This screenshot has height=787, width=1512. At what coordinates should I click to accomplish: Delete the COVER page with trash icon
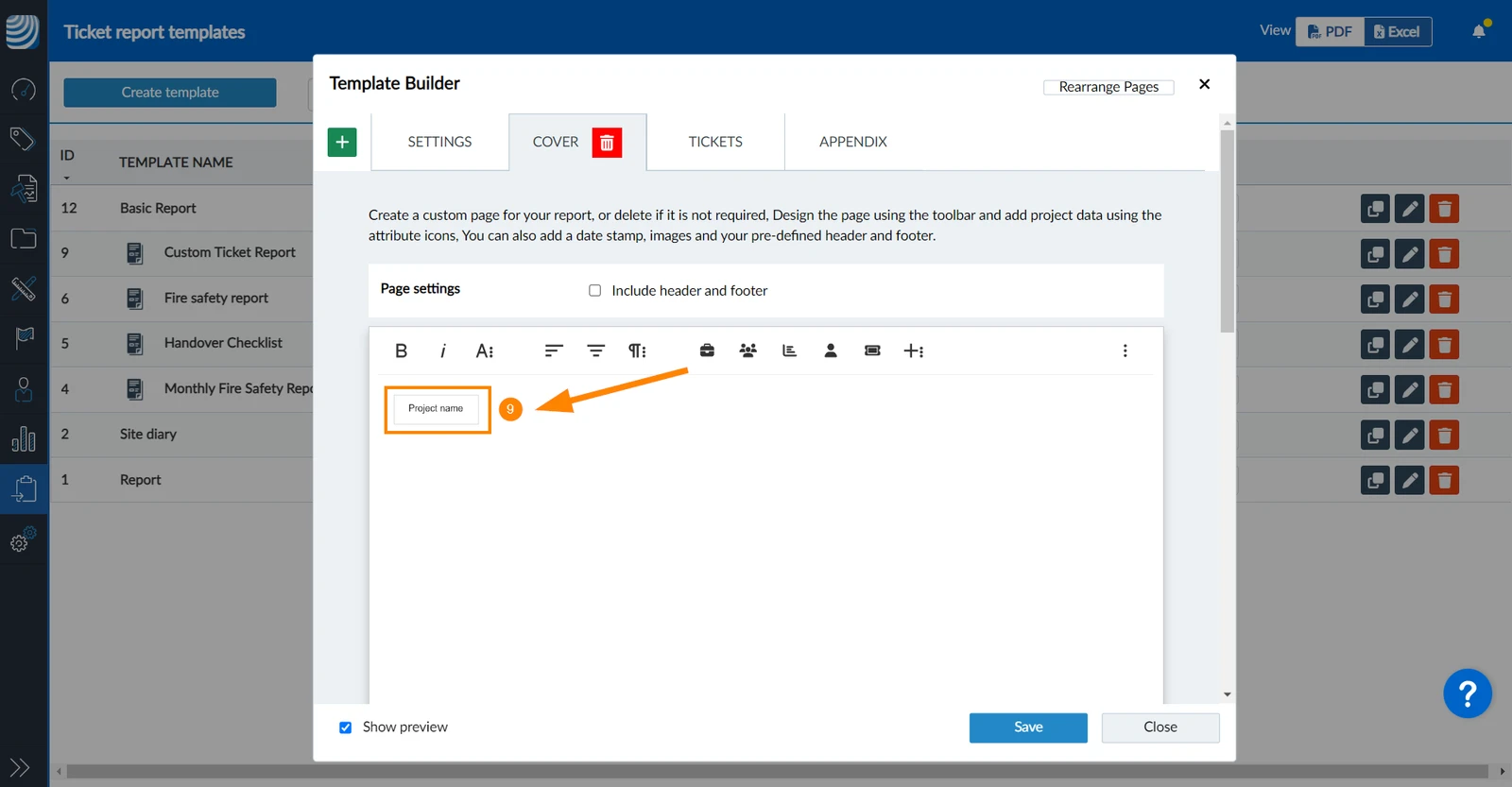(607, 143)
